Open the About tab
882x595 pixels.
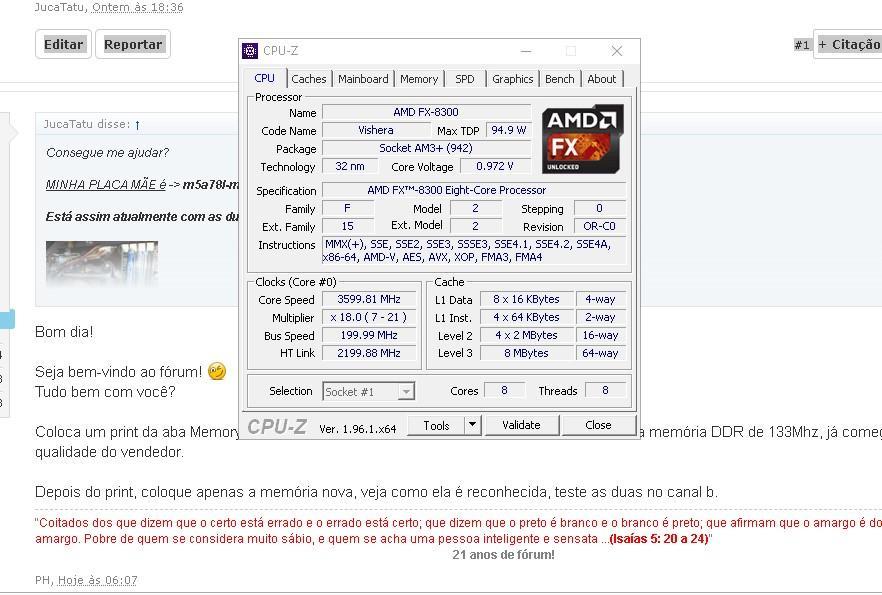[601, 79]
